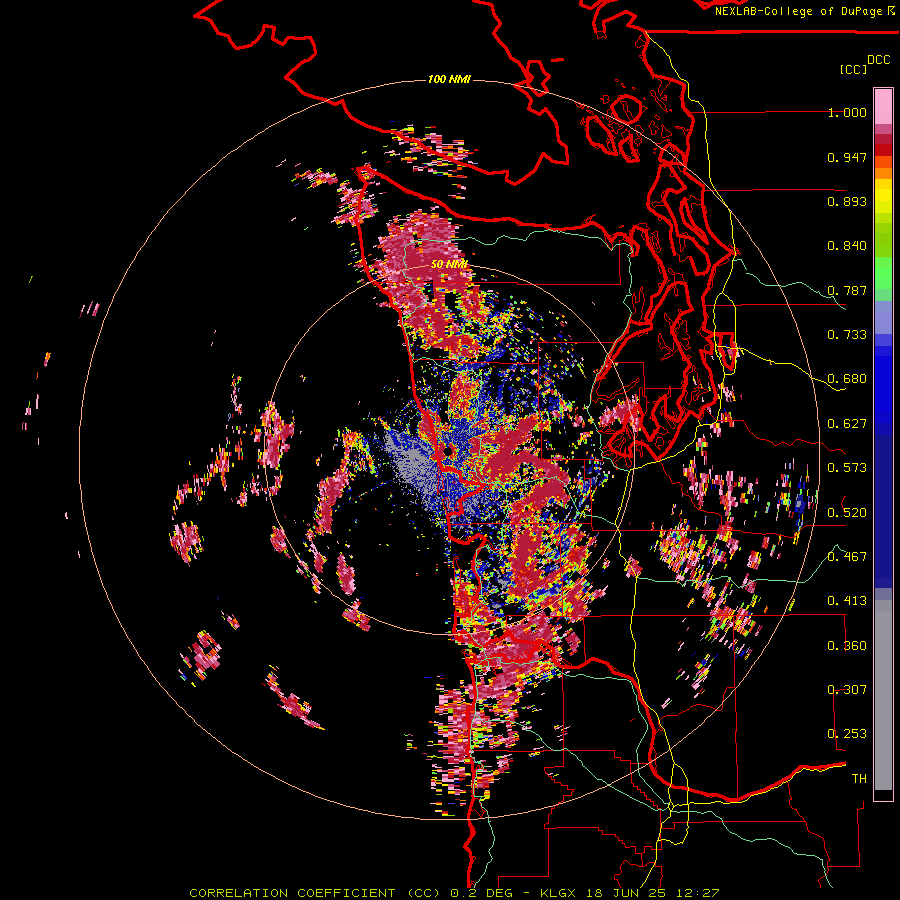Select the 0.253 legend value
Viewport: 900px width, 900px height.
[x=847, y=734]
